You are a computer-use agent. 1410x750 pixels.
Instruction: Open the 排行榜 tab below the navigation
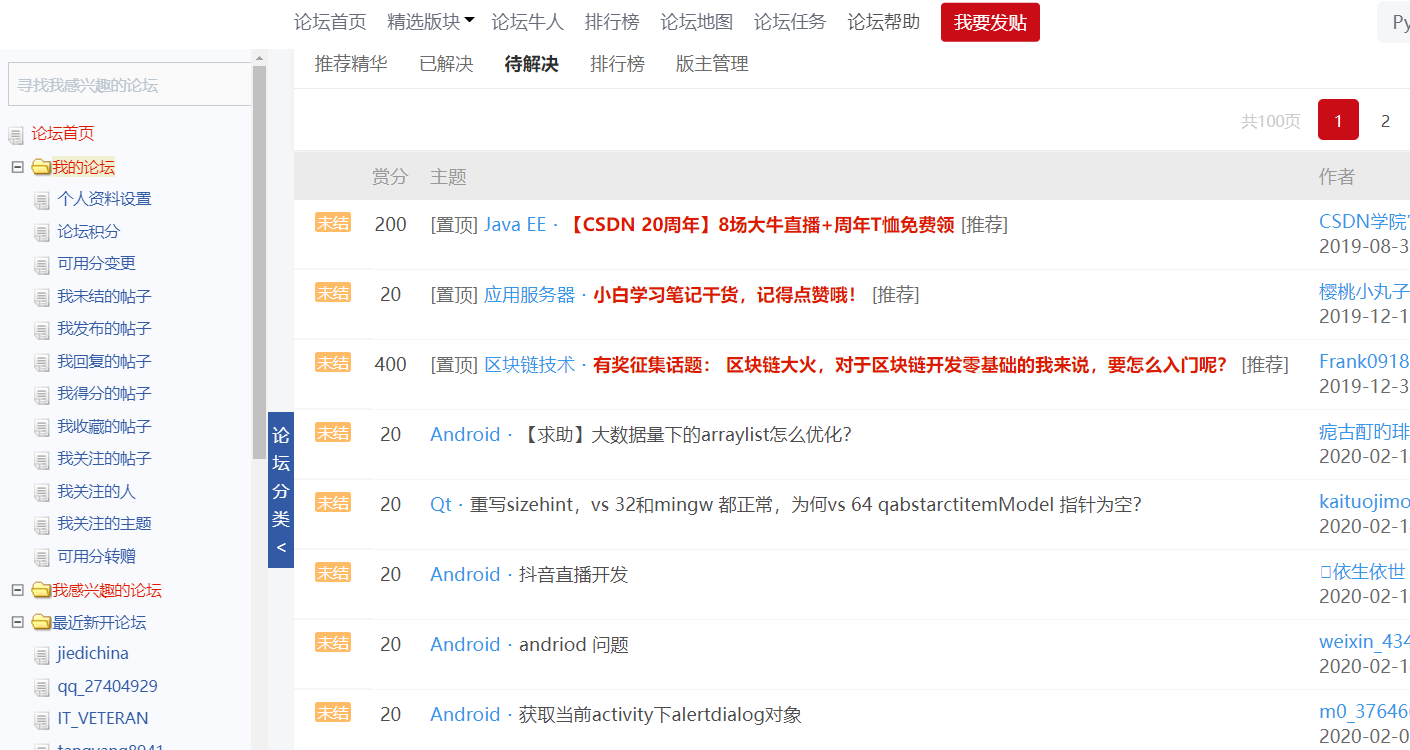[617, 64]
